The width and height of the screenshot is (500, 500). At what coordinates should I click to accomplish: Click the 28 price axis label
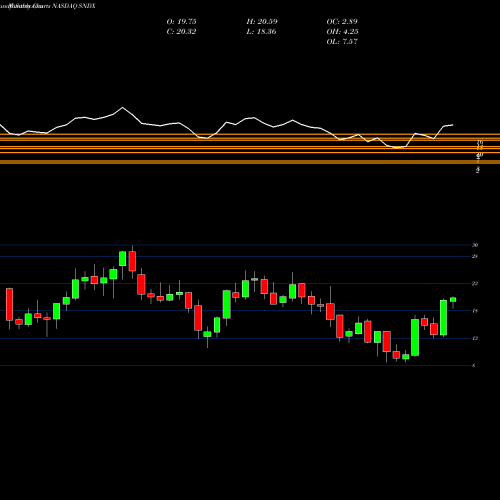pyautogui.click(x=475, y=256)
